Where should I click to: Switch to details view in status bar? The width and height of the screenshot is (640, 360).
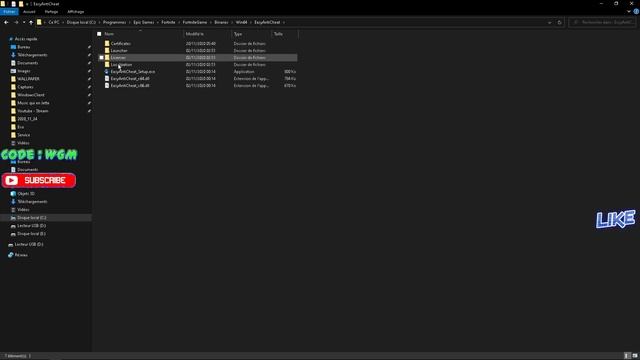(627, 356)
